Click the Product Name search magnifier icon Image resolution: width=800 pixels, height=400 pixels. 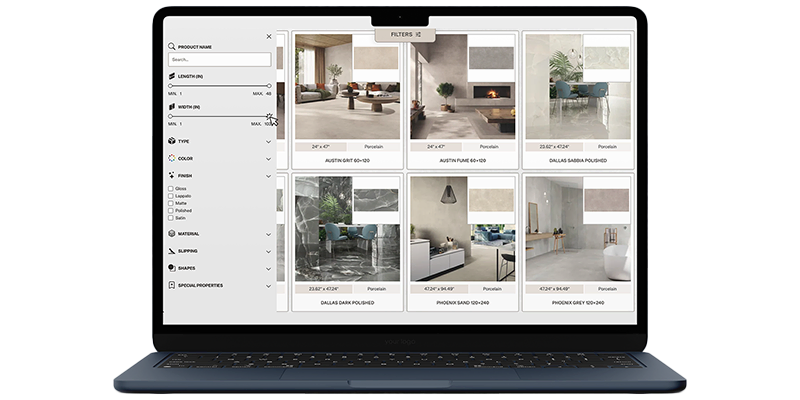(x=172, y=46)
